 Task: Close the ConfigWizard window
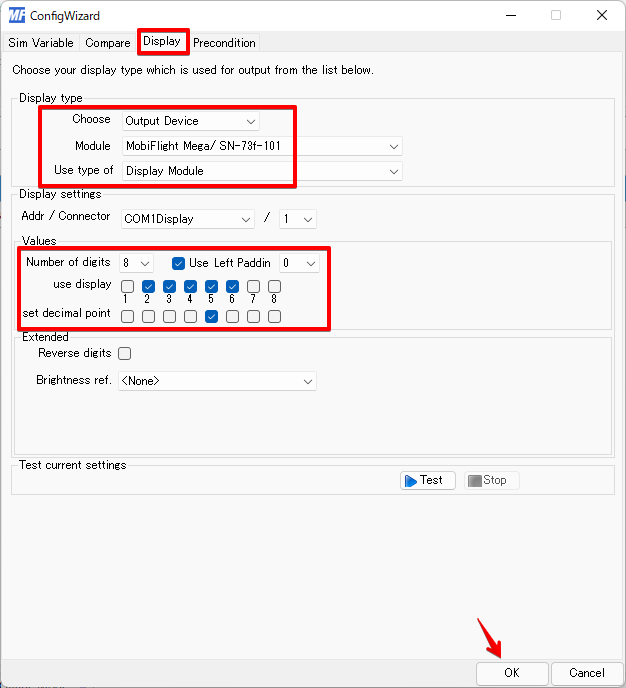(x=602, y=15)
